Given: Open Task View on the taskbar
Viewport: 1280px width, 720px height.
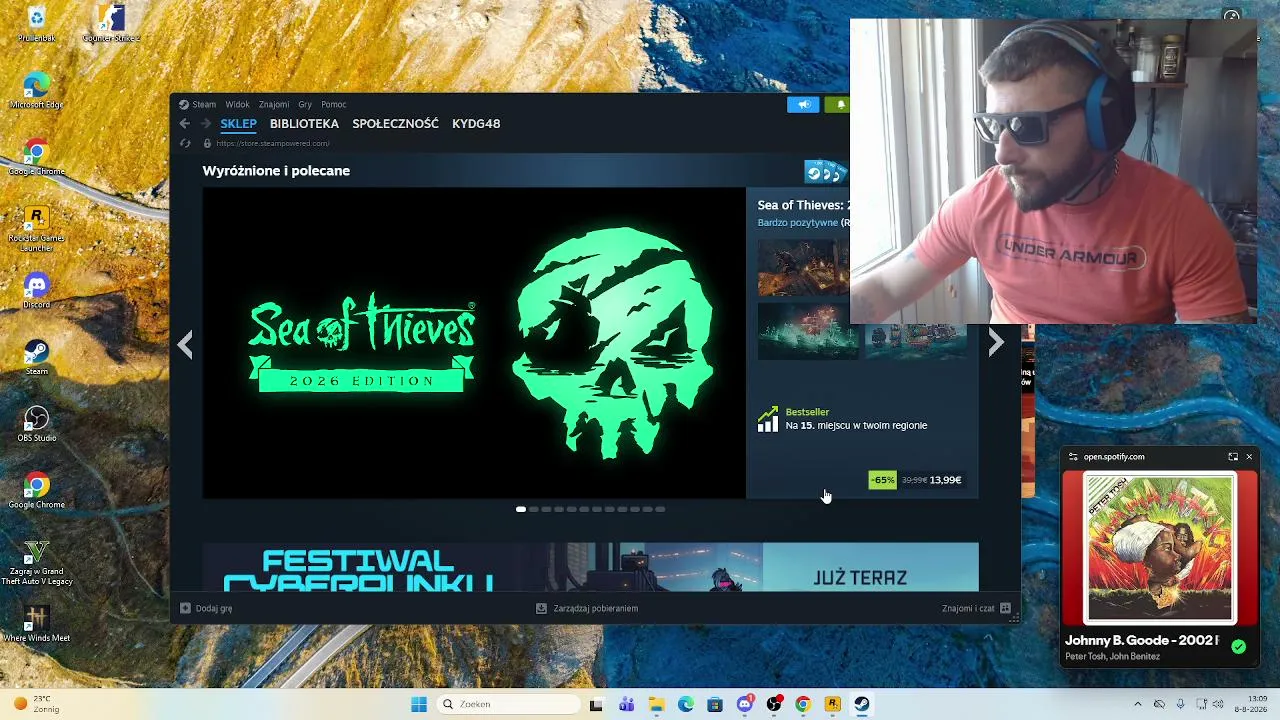Looking at the screenshot, I should (x=597, y=705).
